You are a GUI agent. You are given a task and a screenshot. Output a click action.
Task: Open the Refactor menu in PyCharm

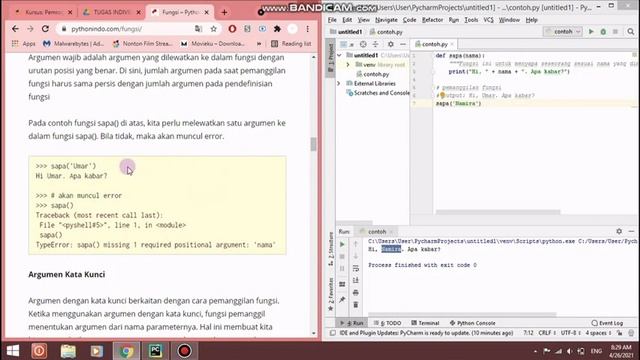[x=432, y=20]
